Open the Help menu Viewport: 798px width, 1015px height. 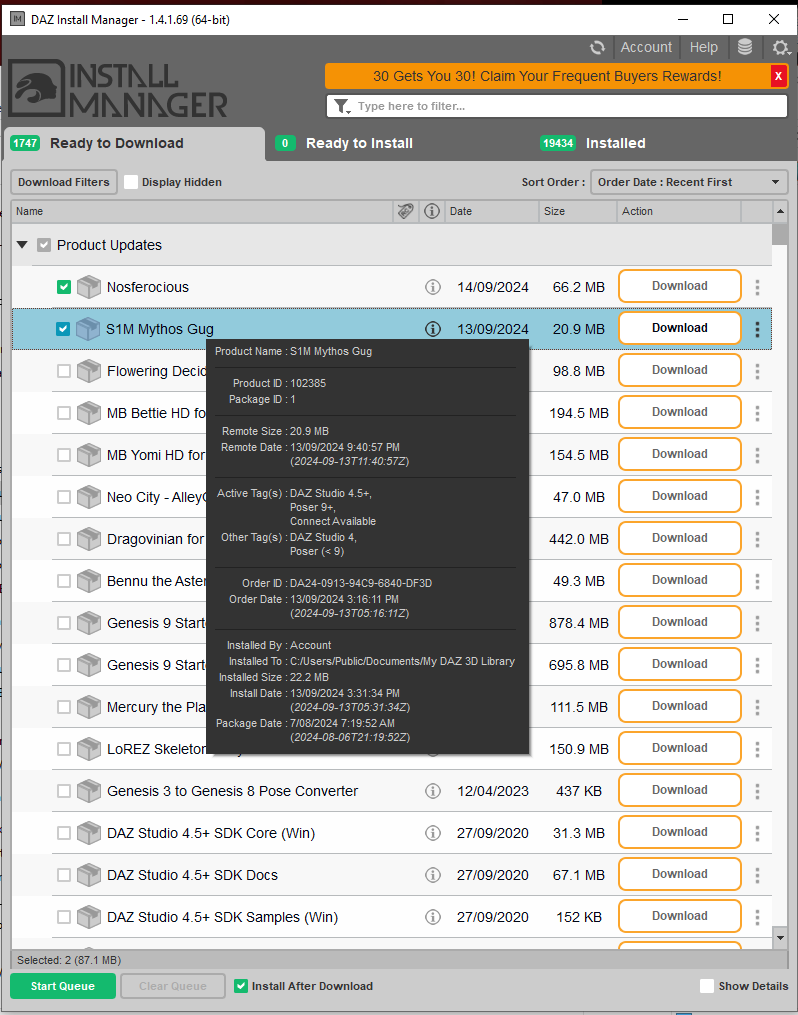704,47
